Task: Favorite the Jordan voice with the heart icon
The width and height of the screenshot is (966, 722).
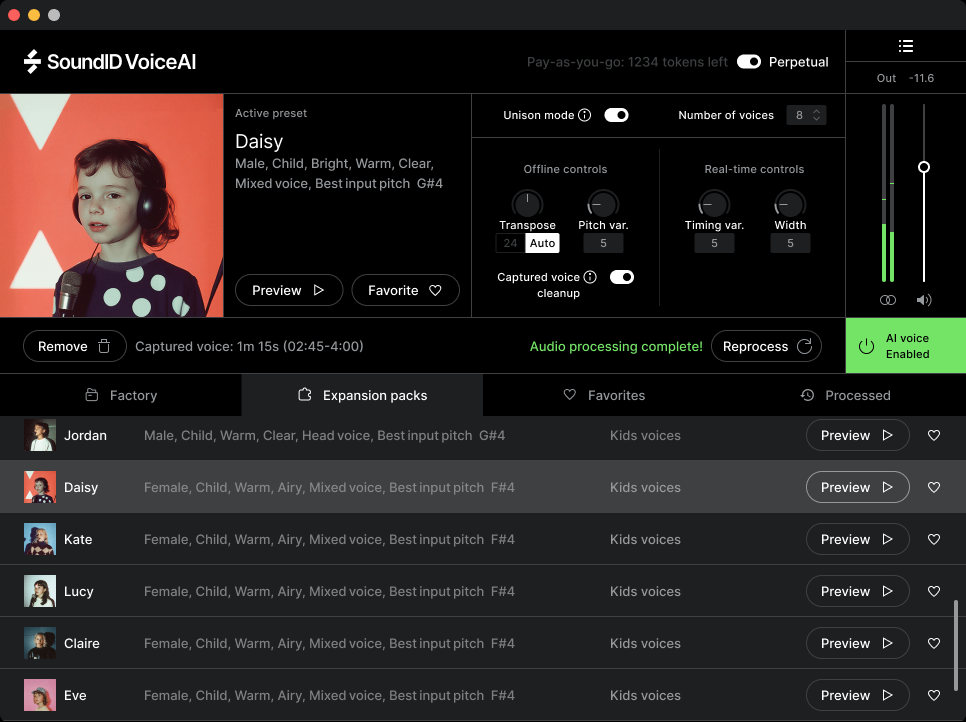Action: point(934,436)
